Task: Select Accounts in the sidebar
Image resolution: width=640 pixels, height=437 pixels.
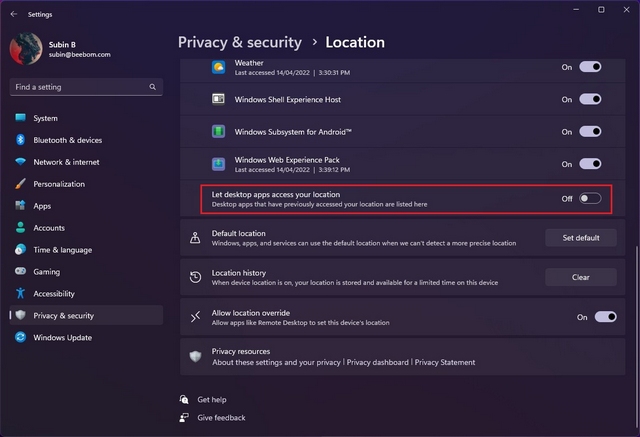Action: [x=49, y=228]
